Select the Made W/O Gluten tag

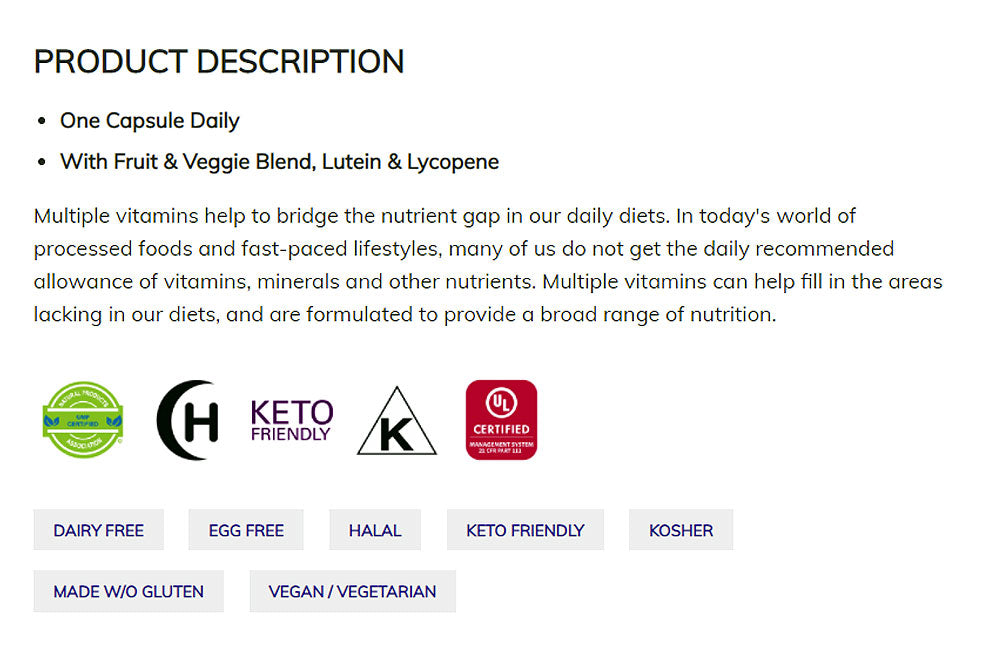[129, 591]
